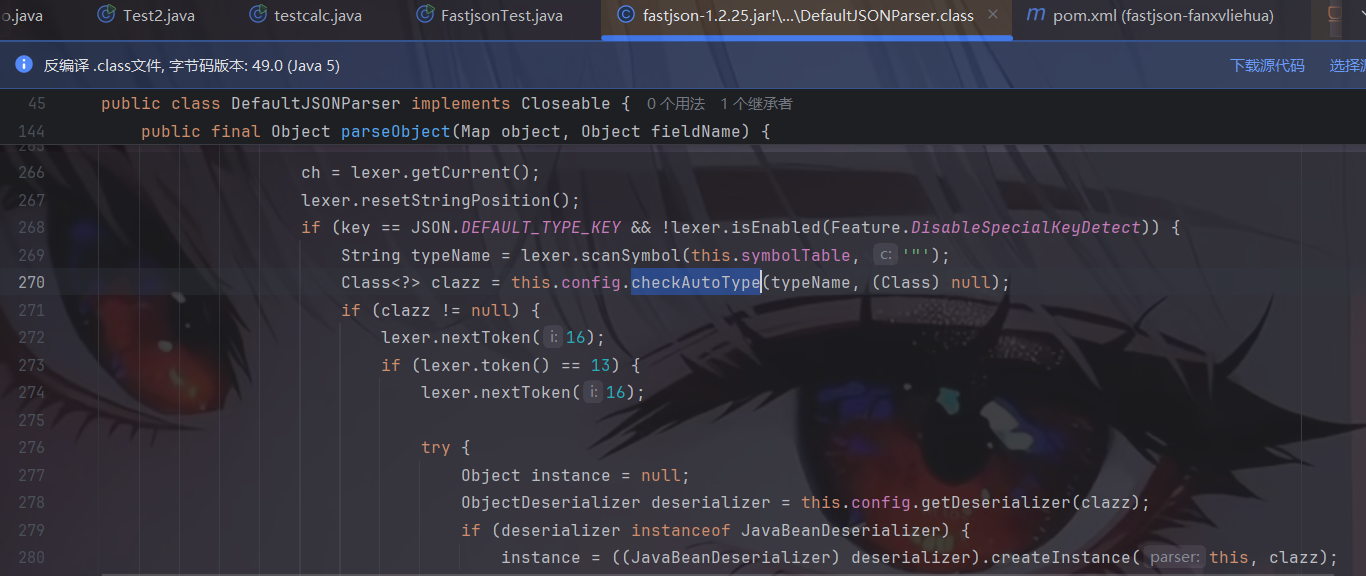This screenshot has height=576, width=1366.
Task: Switch to the Test2.java tab
Action: 158,16
